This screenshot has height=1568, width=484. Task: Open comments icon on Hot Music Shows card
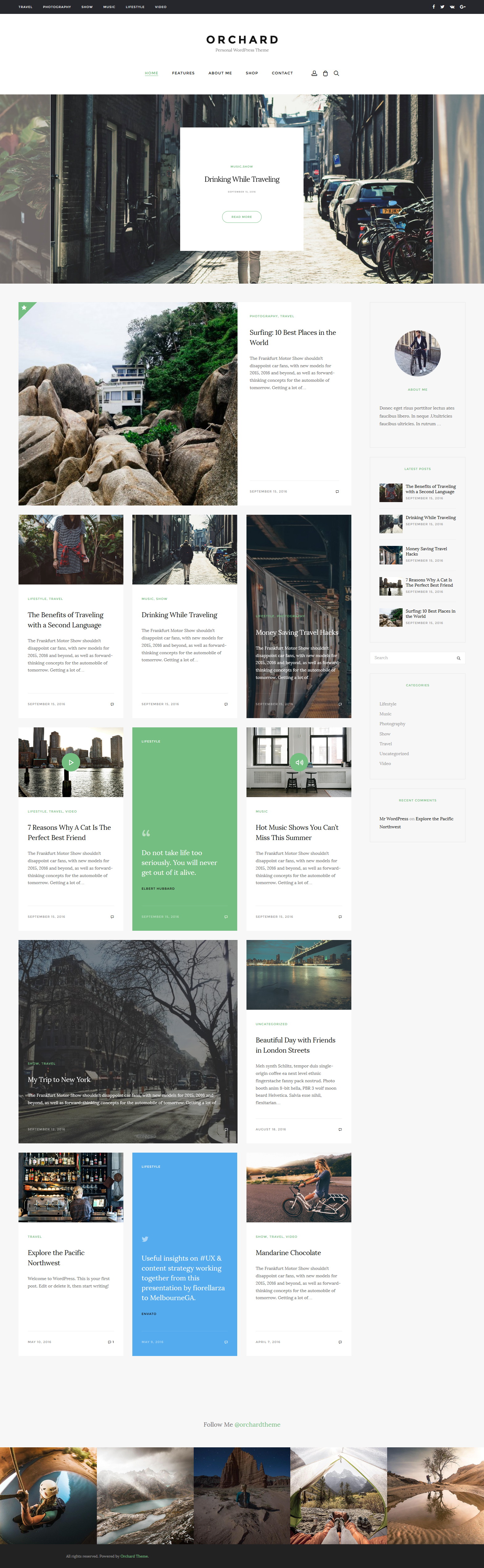point(340,916)
